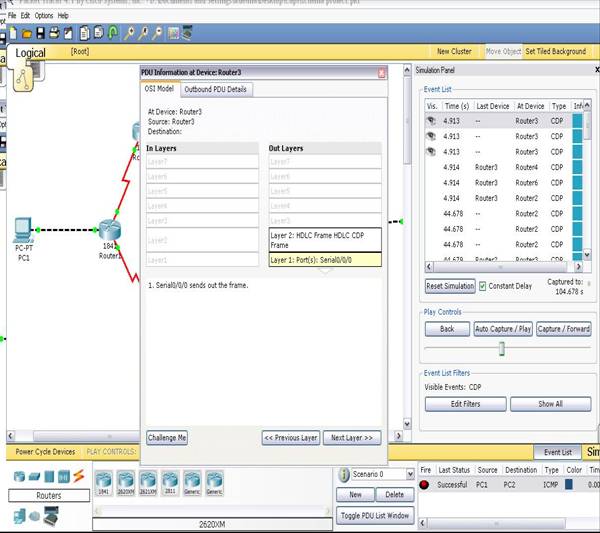Select the WAN Emulation cloud icon
600x533 pixels.
pos(34,517)
